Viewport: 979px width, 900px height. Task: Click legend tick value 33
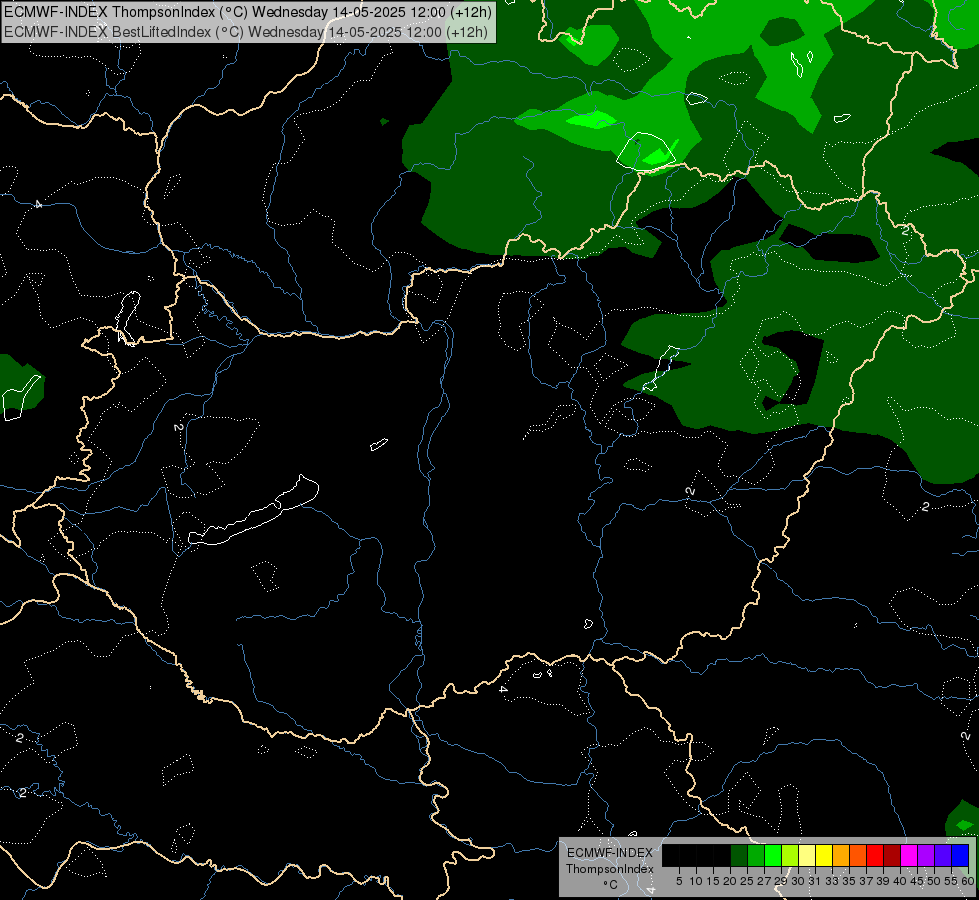coord(832,881)
